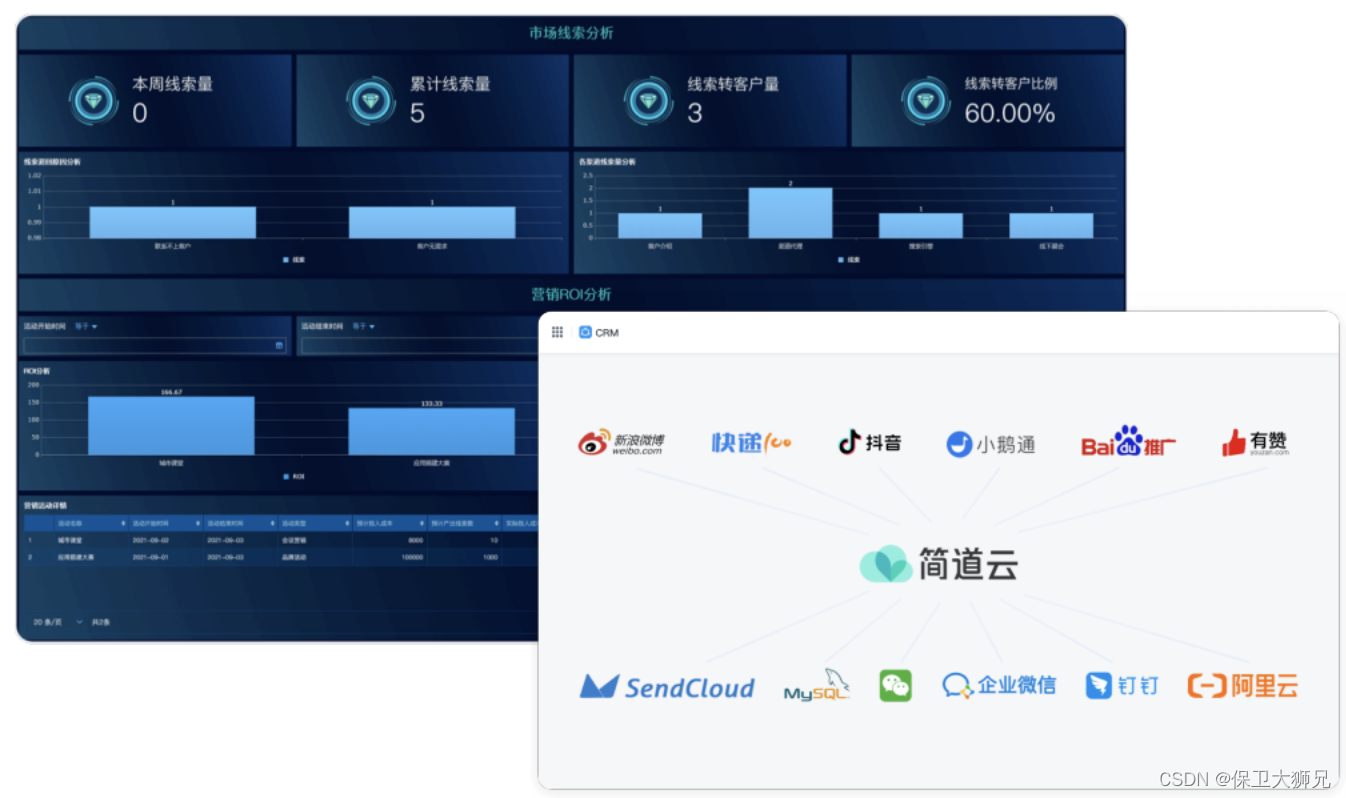Toggle 线索 legend in 线索退回 chart

point(294,259)
